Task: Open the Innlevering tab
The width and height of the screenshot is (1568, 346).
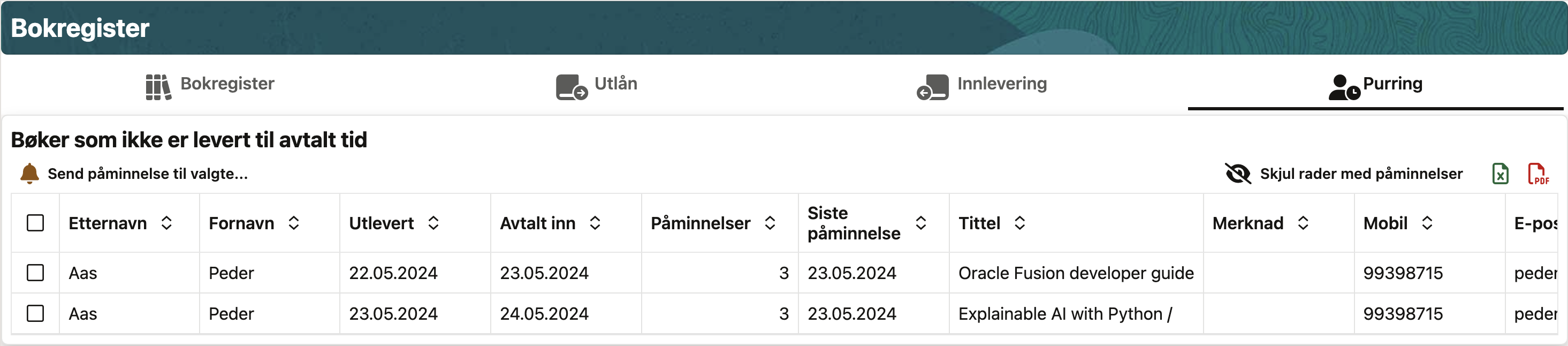Action: pos(1001,84)
